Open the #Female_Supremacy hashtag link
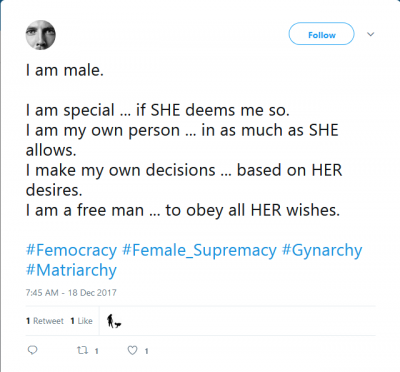 click(x=199, y=250)
